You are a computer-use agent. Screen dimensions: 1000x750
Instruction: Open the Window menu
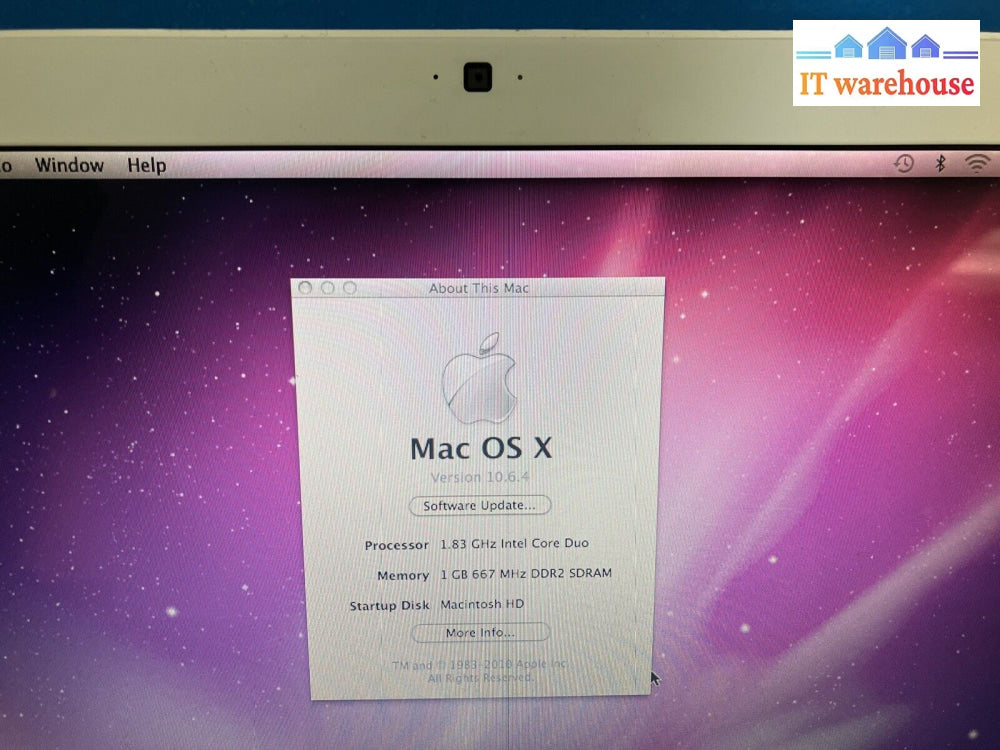[69, 165]
